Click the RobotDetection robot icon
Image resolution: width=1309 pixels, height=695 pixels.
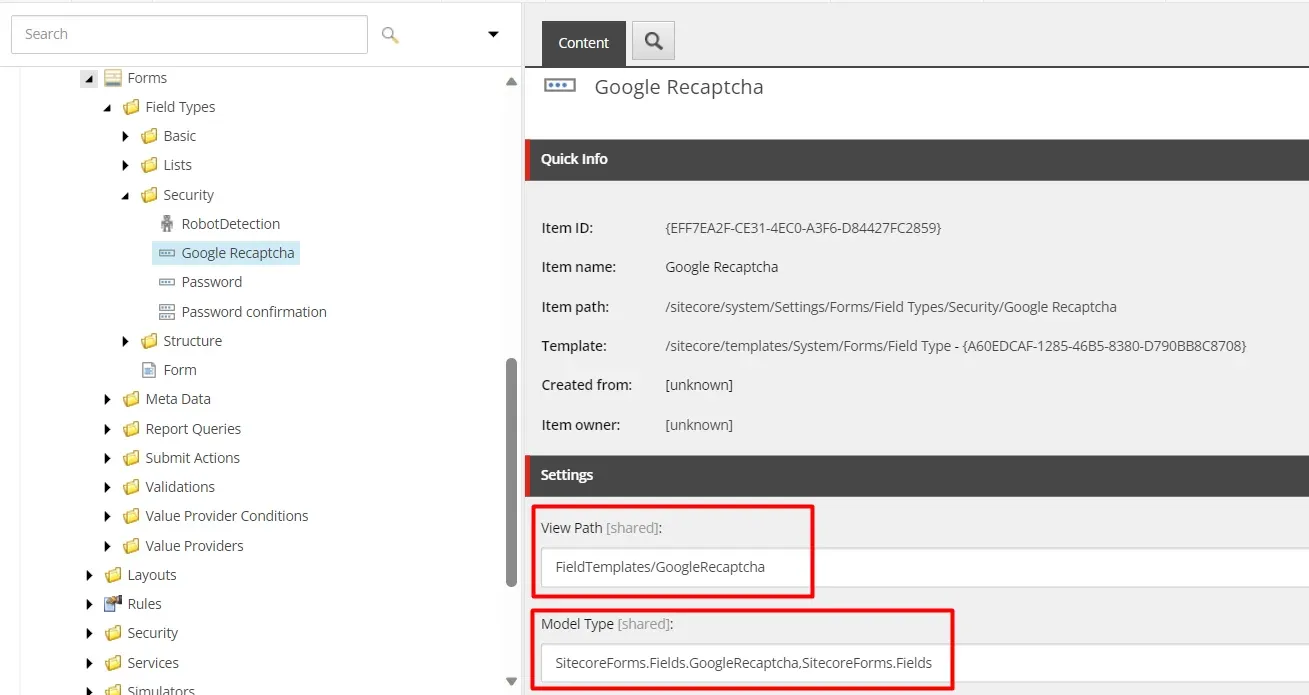coord(167,224)
